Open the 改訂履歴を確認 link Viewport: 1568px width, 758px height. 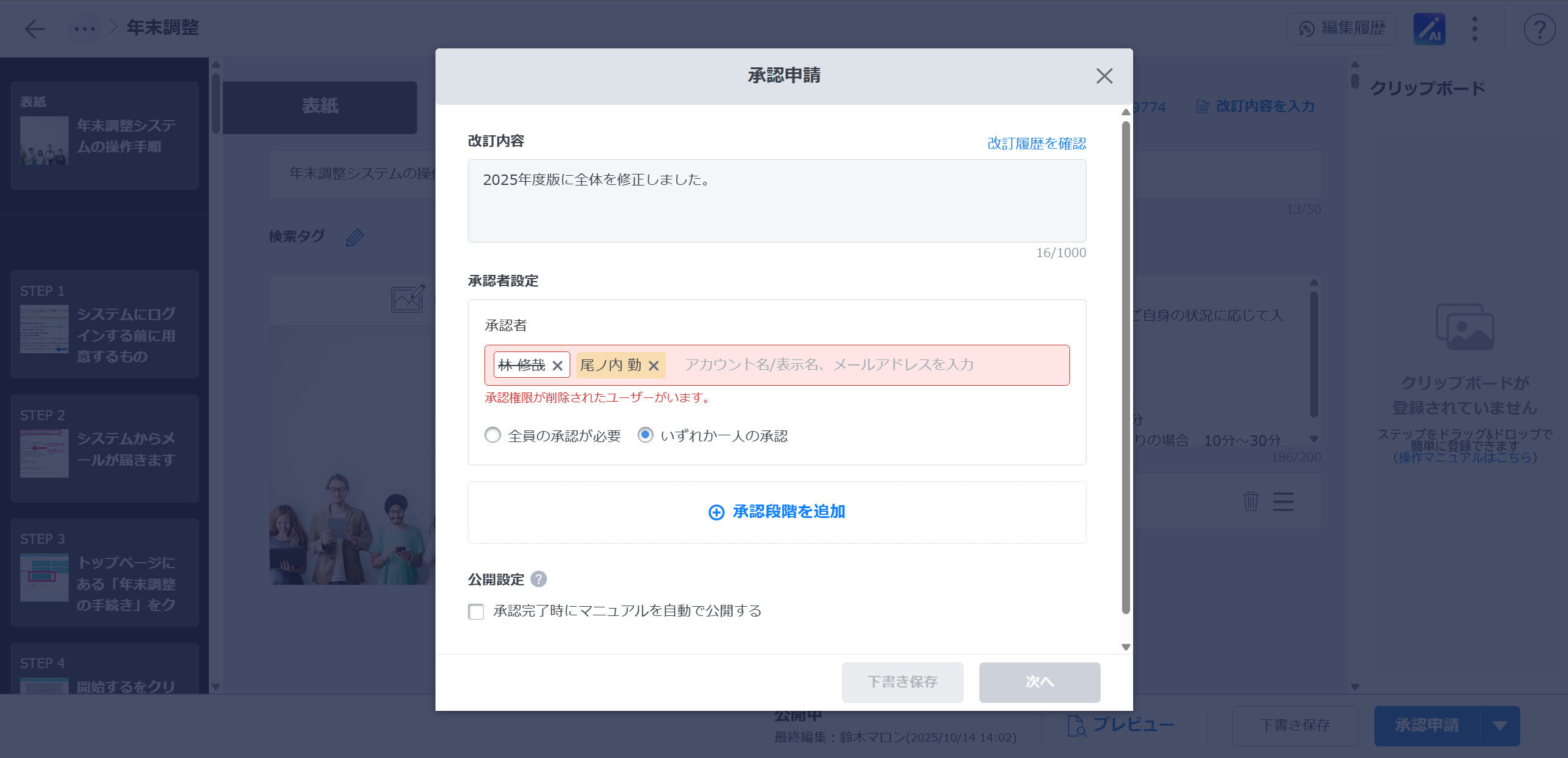click(x=1036, y=143)
